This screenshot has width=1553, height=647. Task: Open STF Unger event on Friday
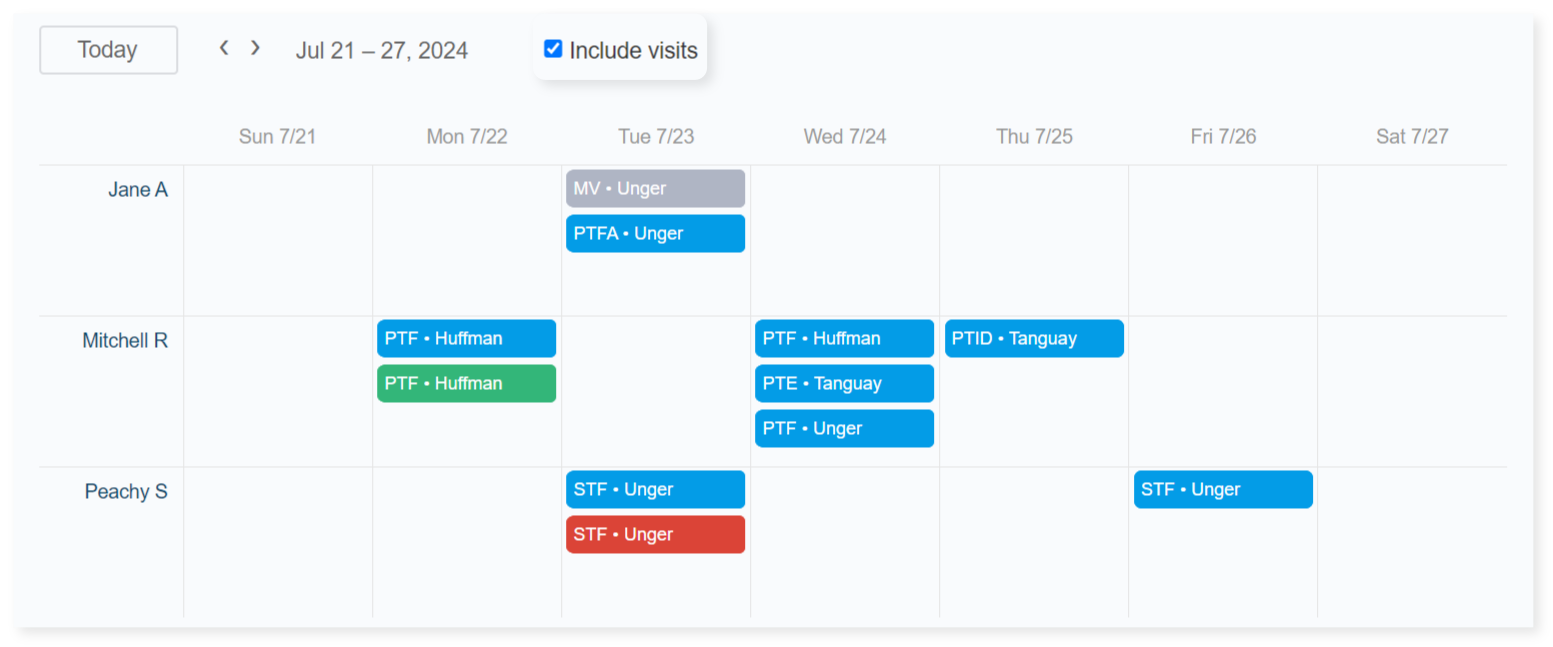point(1223,489)
